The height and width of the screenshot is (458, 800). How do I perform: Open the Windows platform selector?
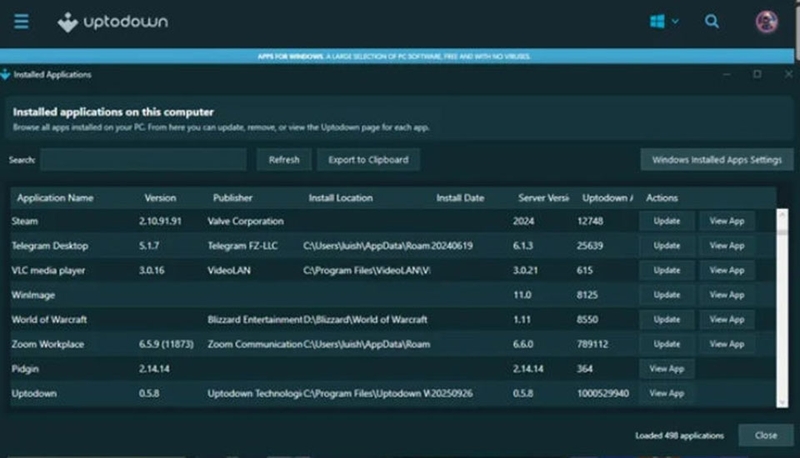tap(664, 21)
